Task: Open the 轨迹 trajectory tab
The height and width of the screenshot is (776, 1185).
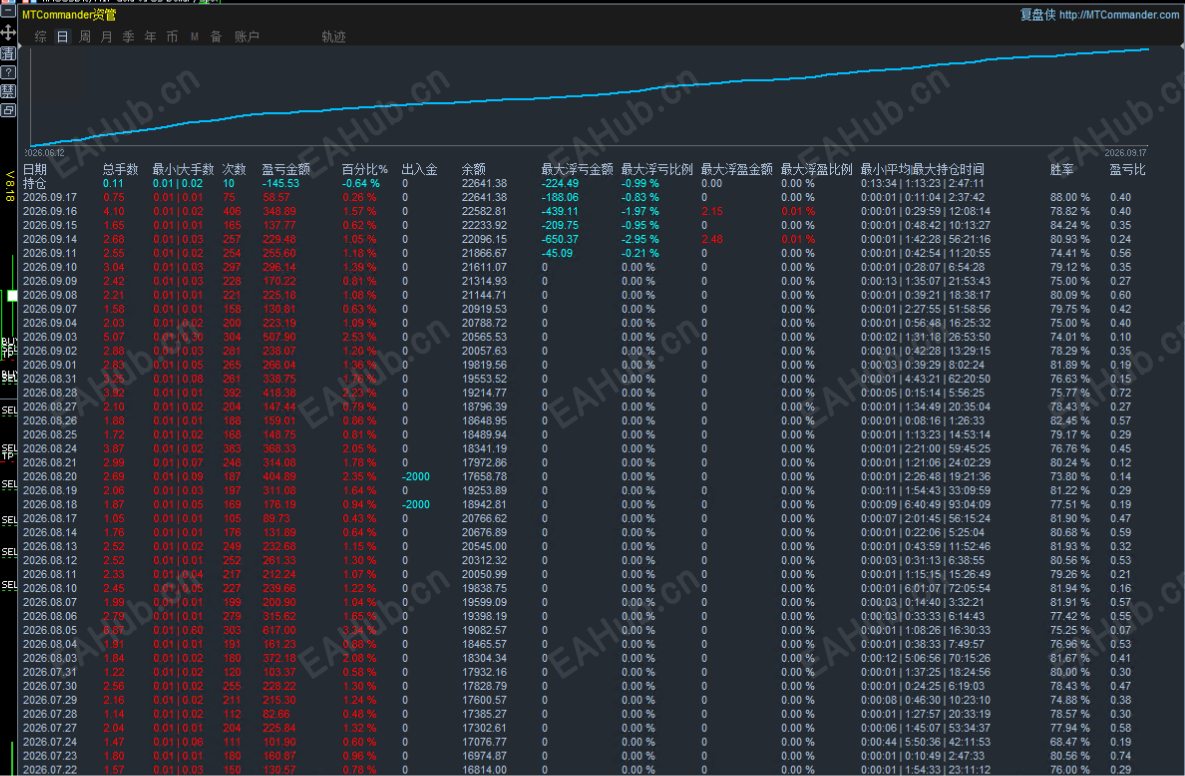Action: (333, 36)
